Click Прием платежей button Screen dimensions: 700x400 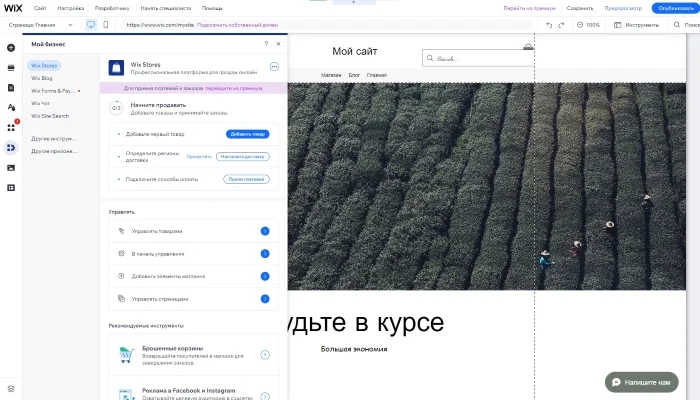click(x=246, y=179)
